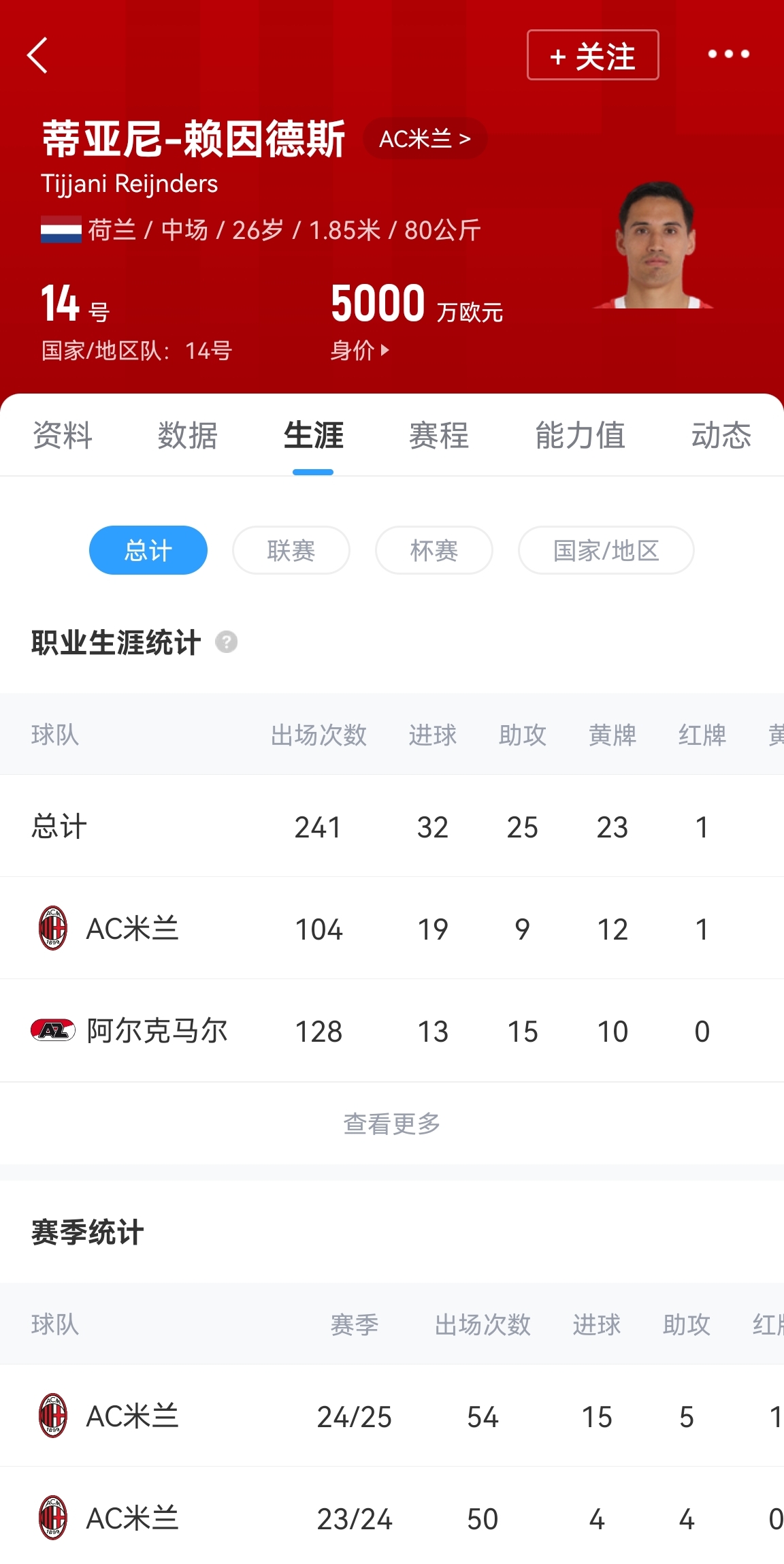The width and height of the screenshot is (784, 1564).
Task: Open the three-dot more options menu
Action: pyautogui.click(x=728, y=54)
